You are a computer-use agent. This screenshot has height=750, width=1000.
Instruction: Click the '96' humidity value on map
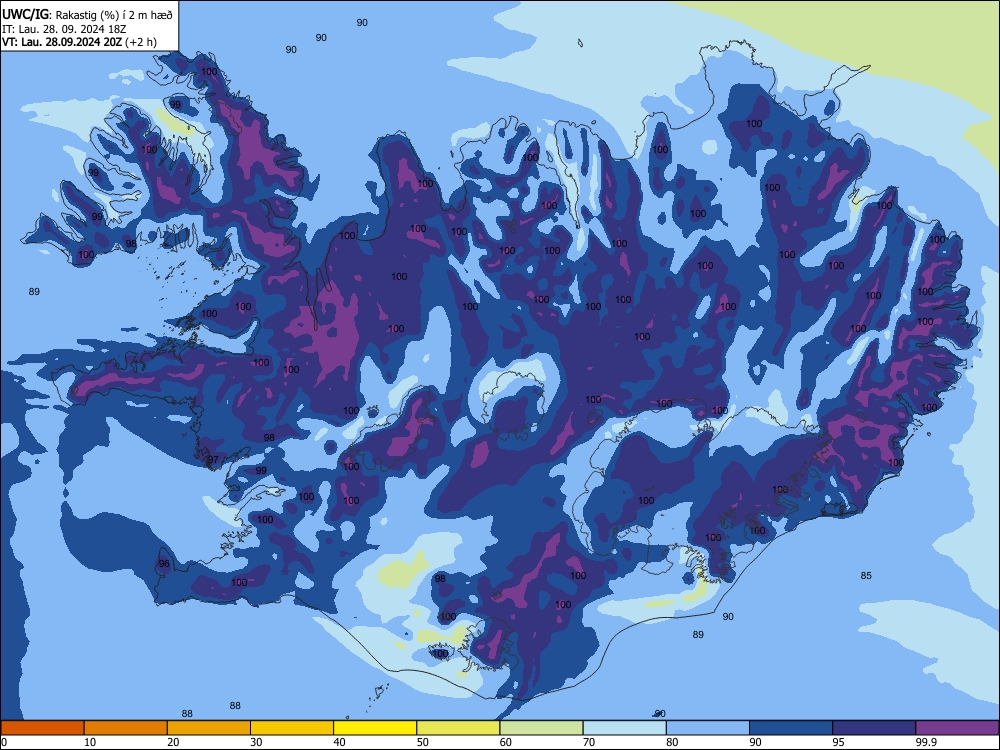tap(164, 563)
